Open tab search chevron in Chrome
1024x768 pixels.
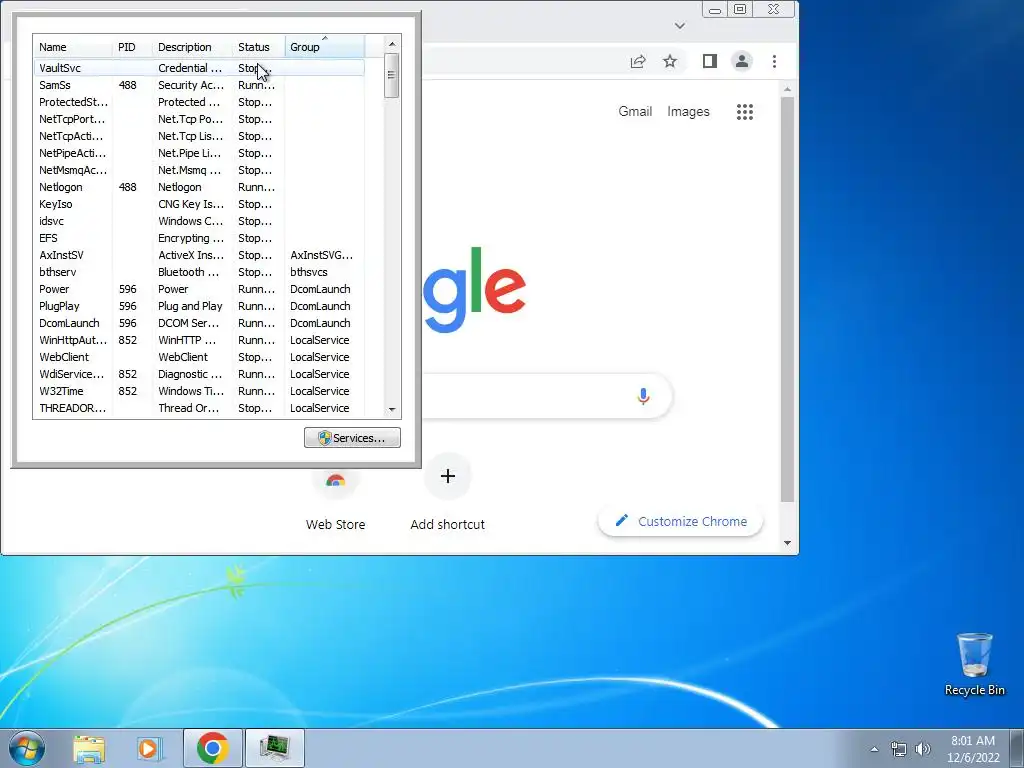(x=680, y=25)
